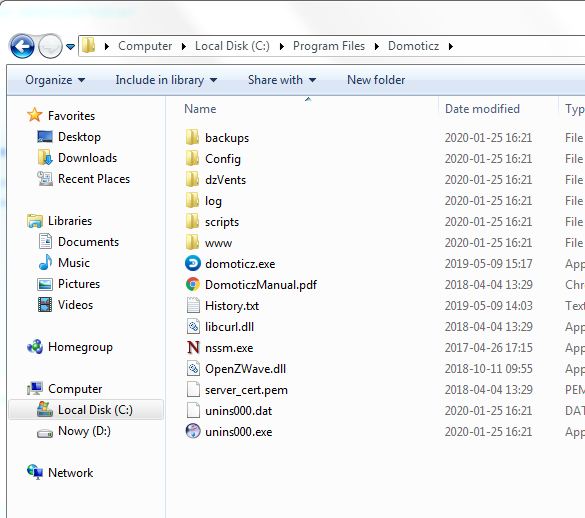
Task: Select the domoticz.exe application icon
Action: pyautogui.click(x=193, y=263)
